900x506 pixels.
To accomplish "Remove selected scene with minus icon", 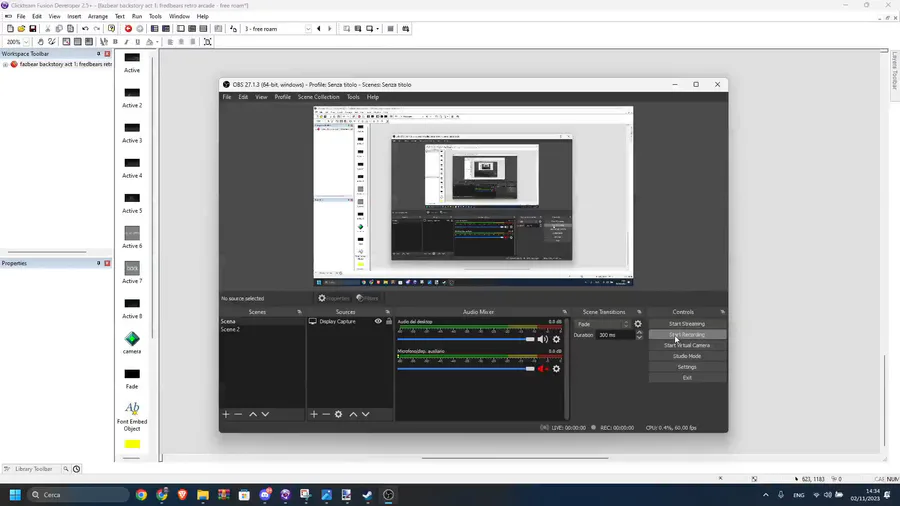I will (238, 414).
